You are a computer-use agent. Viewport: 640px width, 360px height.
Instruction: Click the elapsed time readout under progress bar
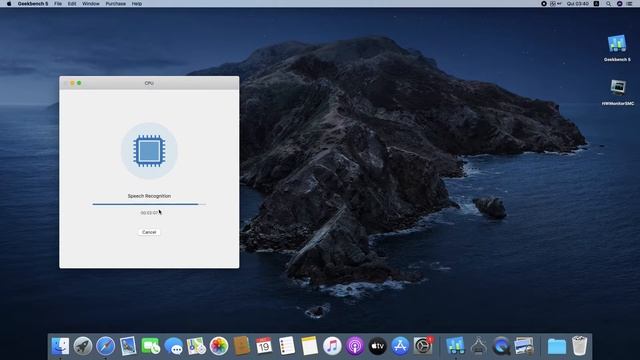(x=149, y=213)
